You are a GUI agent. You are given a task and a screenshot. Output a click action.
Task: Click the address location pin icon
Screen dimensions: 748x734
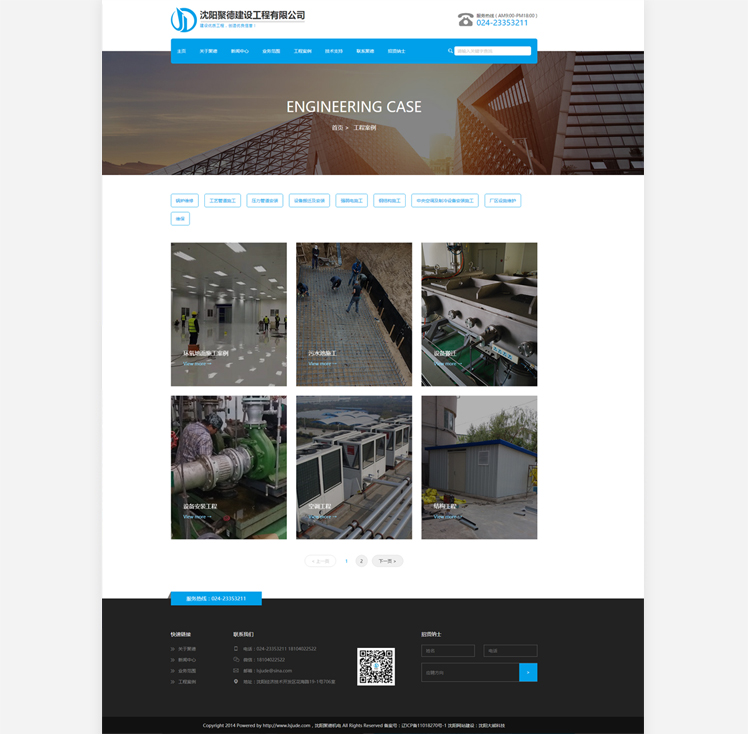click(236, 681)
